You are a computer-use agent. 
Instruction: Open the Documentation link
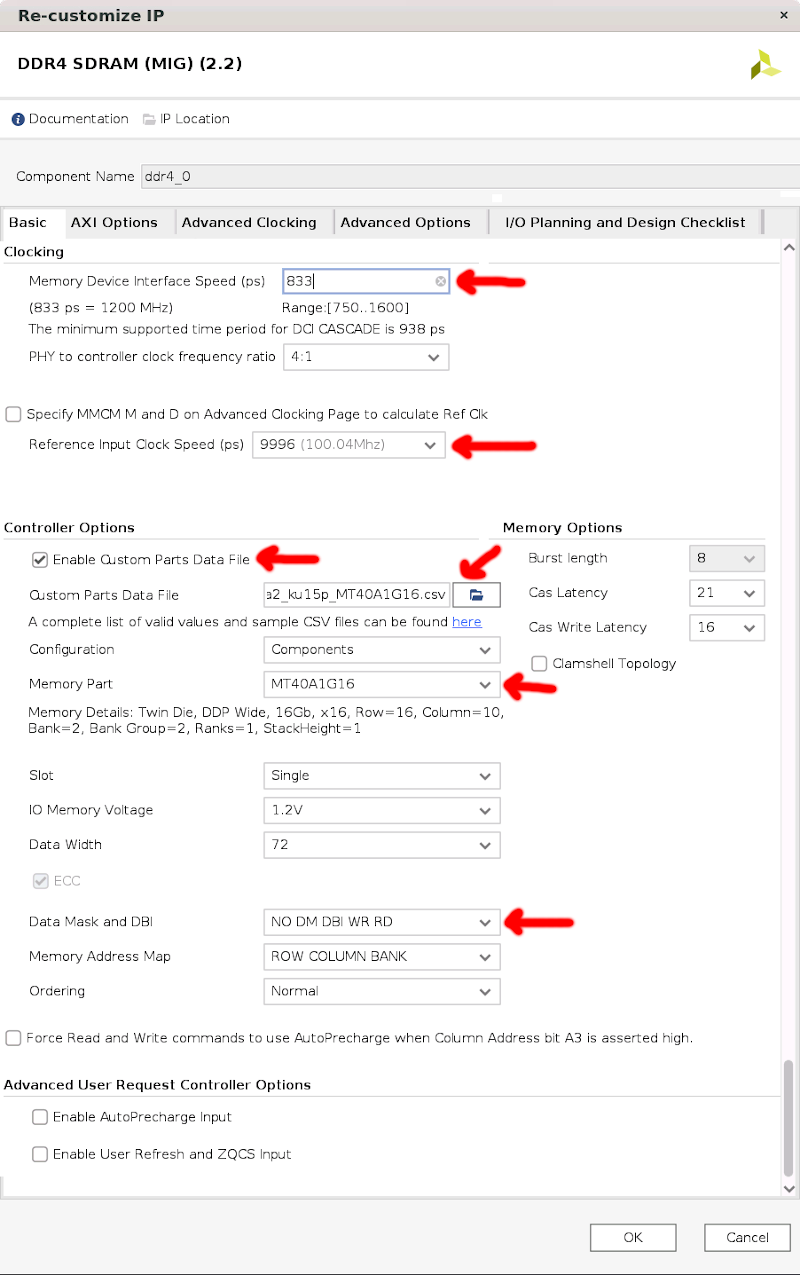coord(78,119)
